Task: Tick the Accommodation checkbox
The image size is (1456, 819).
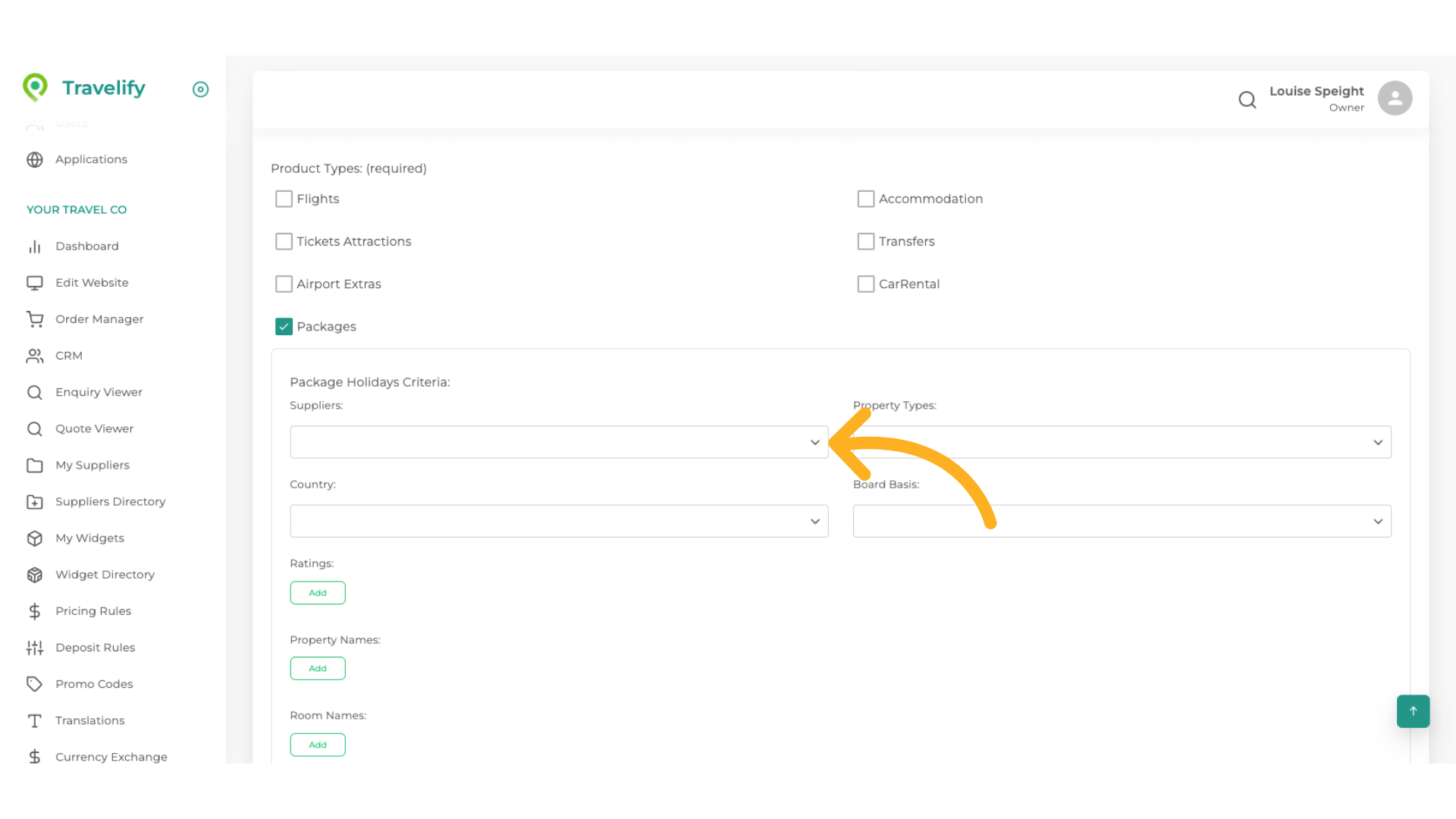Action: pos(865,199)
